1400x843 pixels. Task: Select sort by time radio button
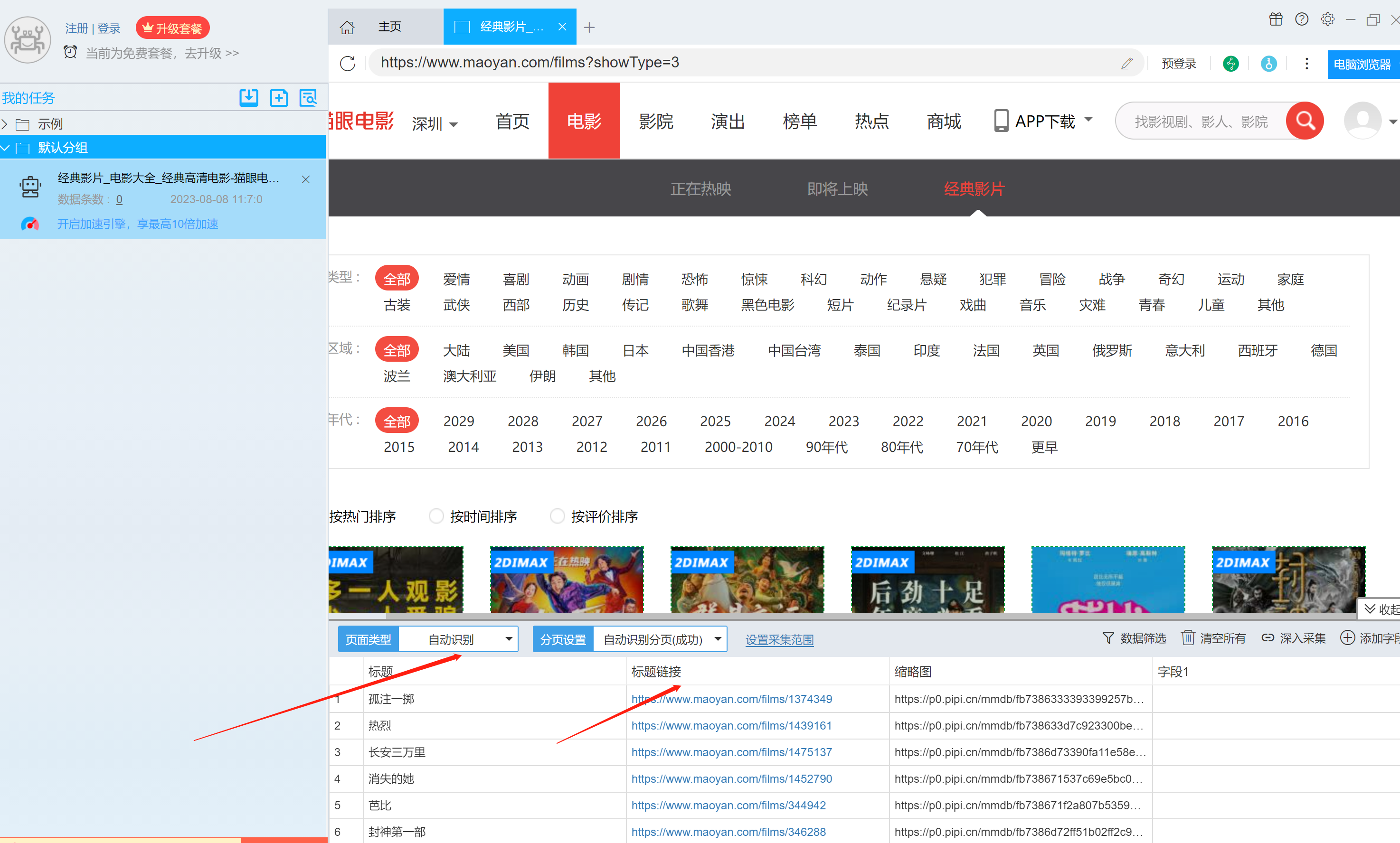pyautogui.click(x=436, y=516)
